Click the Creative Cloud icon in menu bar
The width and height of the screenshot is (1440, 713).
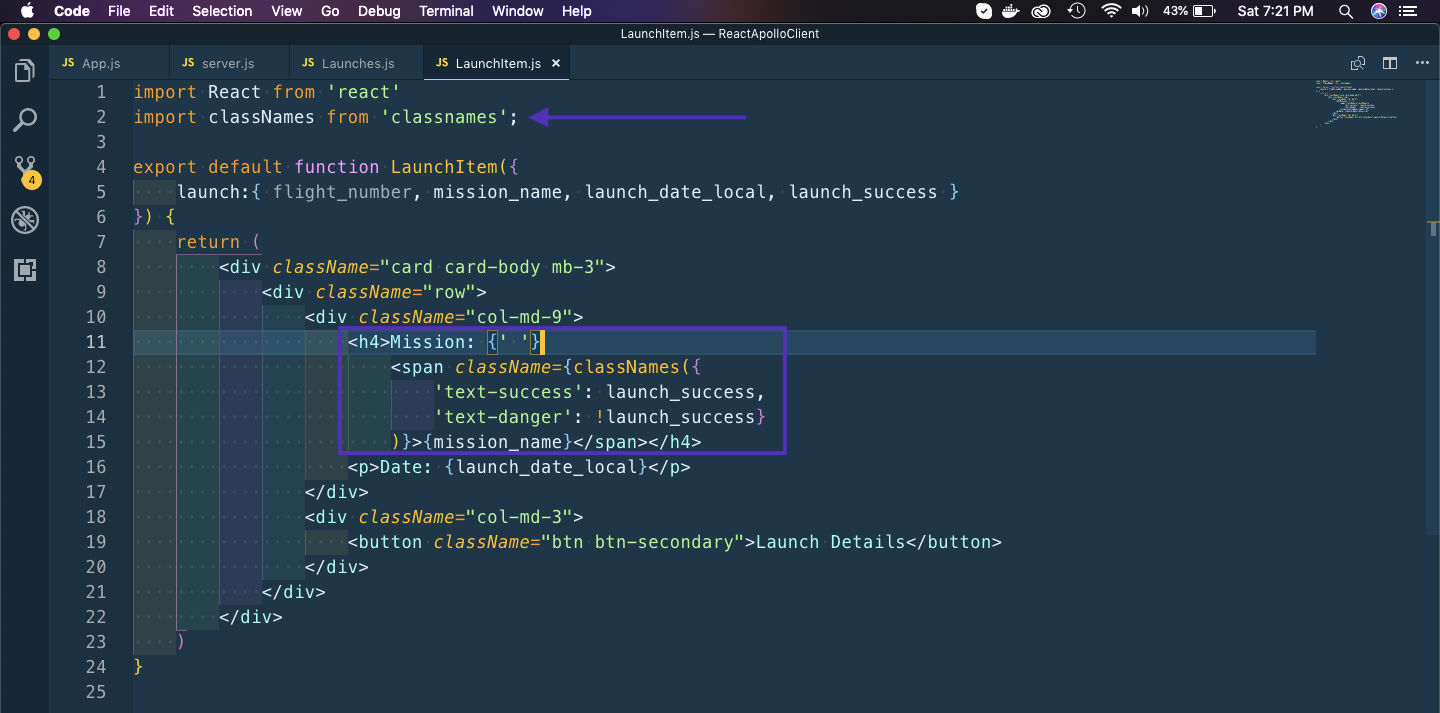click(x=1043, y=11)
